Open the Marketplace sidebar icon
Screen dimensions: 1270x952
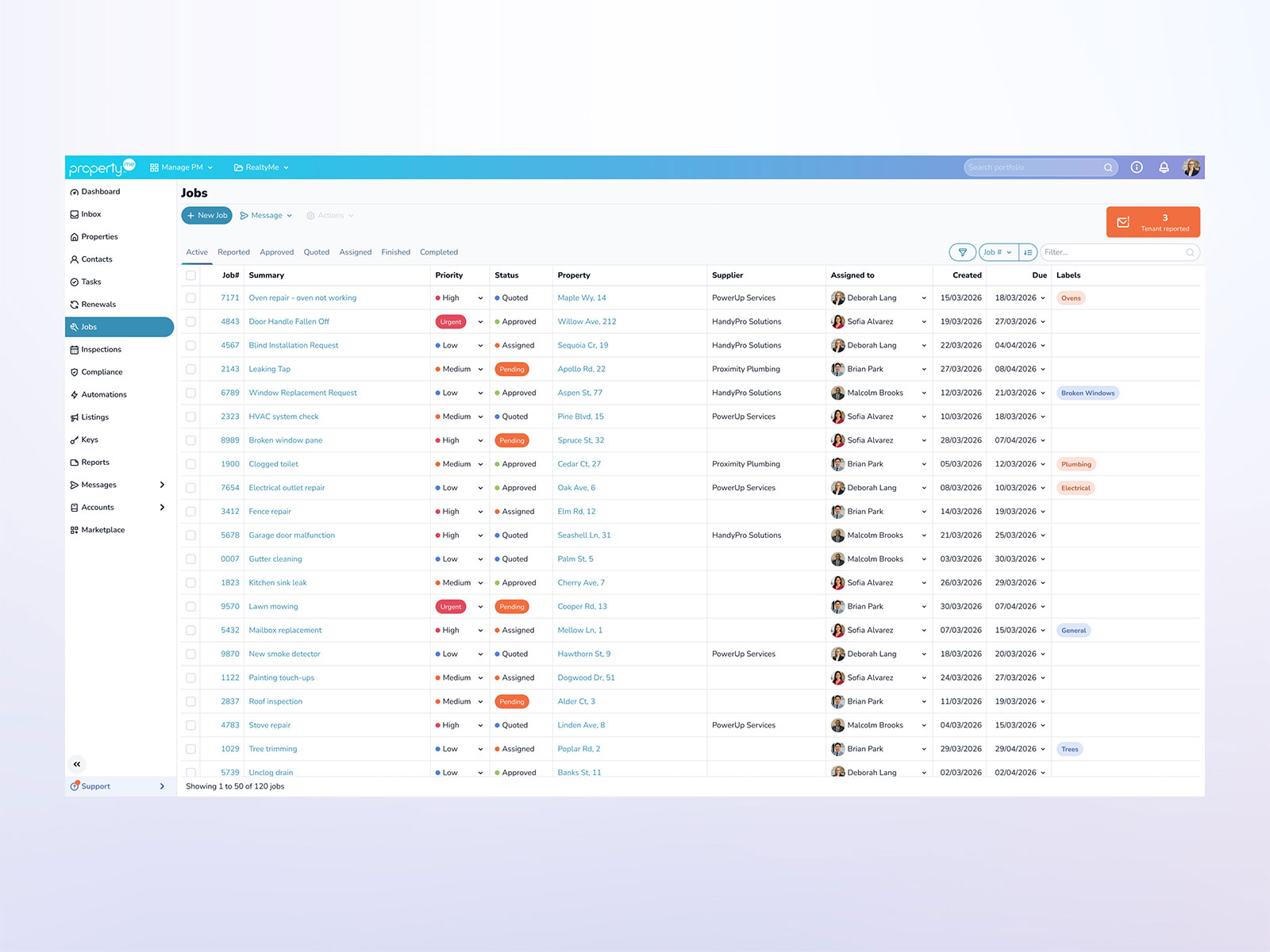point(73,530)
